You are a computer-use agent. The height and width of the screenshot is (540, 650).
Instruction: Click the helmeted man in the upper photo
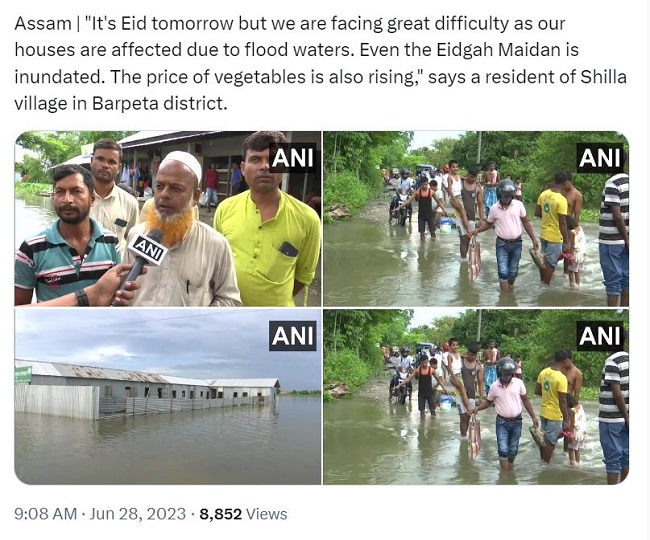(507, 234)
